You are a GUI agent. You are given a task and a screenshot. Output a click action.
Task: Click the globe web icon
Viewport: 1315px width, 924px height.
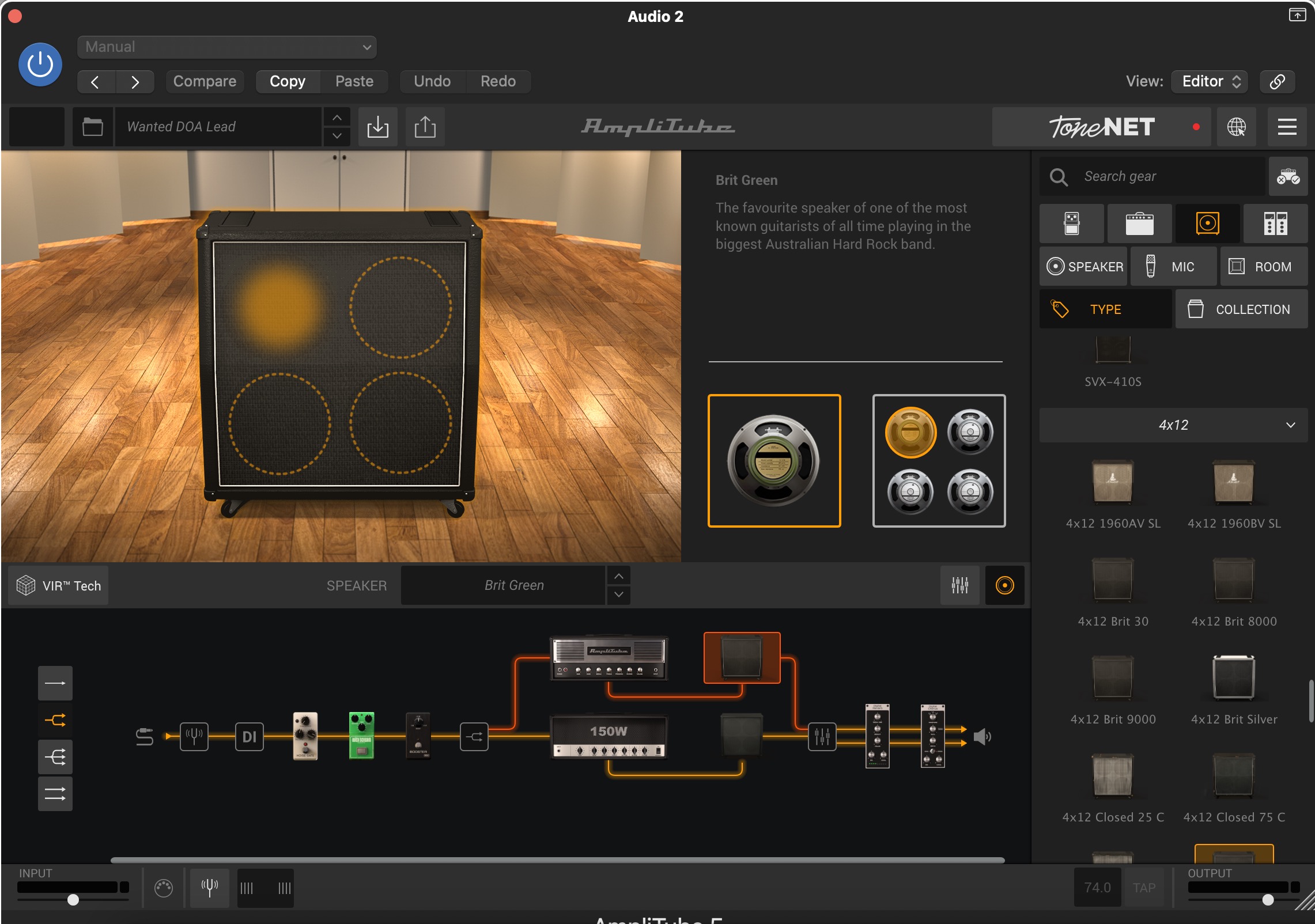(x=1236, y=126)
